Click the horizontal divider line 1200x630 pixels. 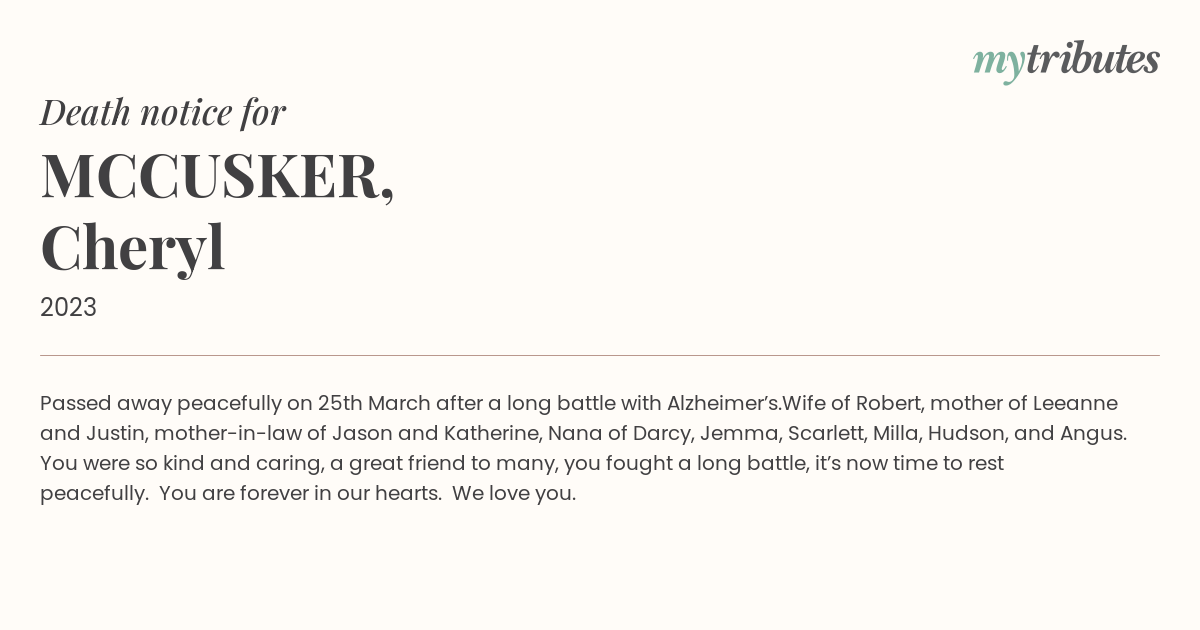click(600, 355)
